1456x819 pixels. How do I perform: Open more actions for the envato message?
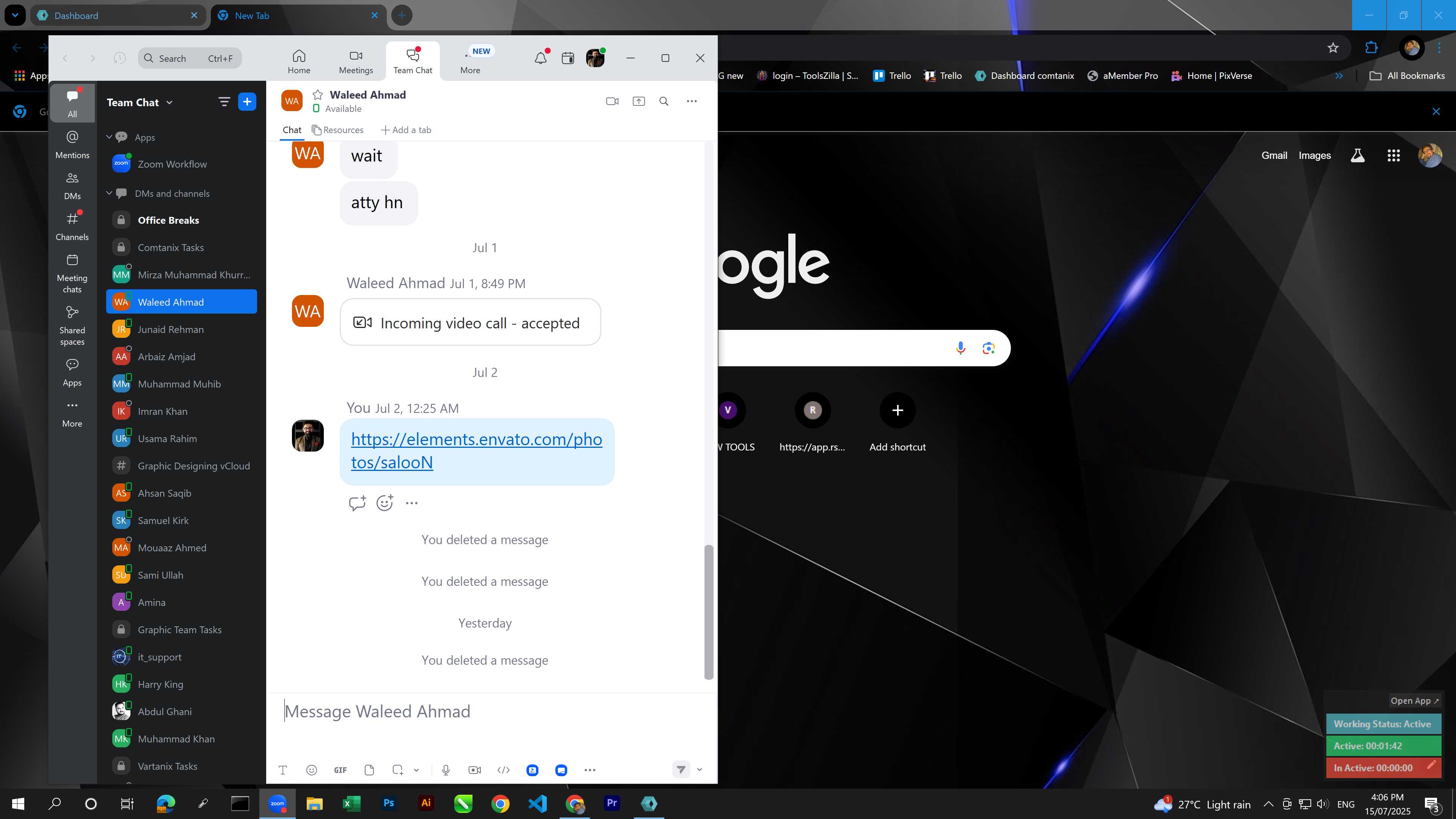click(x=411, y=503)
